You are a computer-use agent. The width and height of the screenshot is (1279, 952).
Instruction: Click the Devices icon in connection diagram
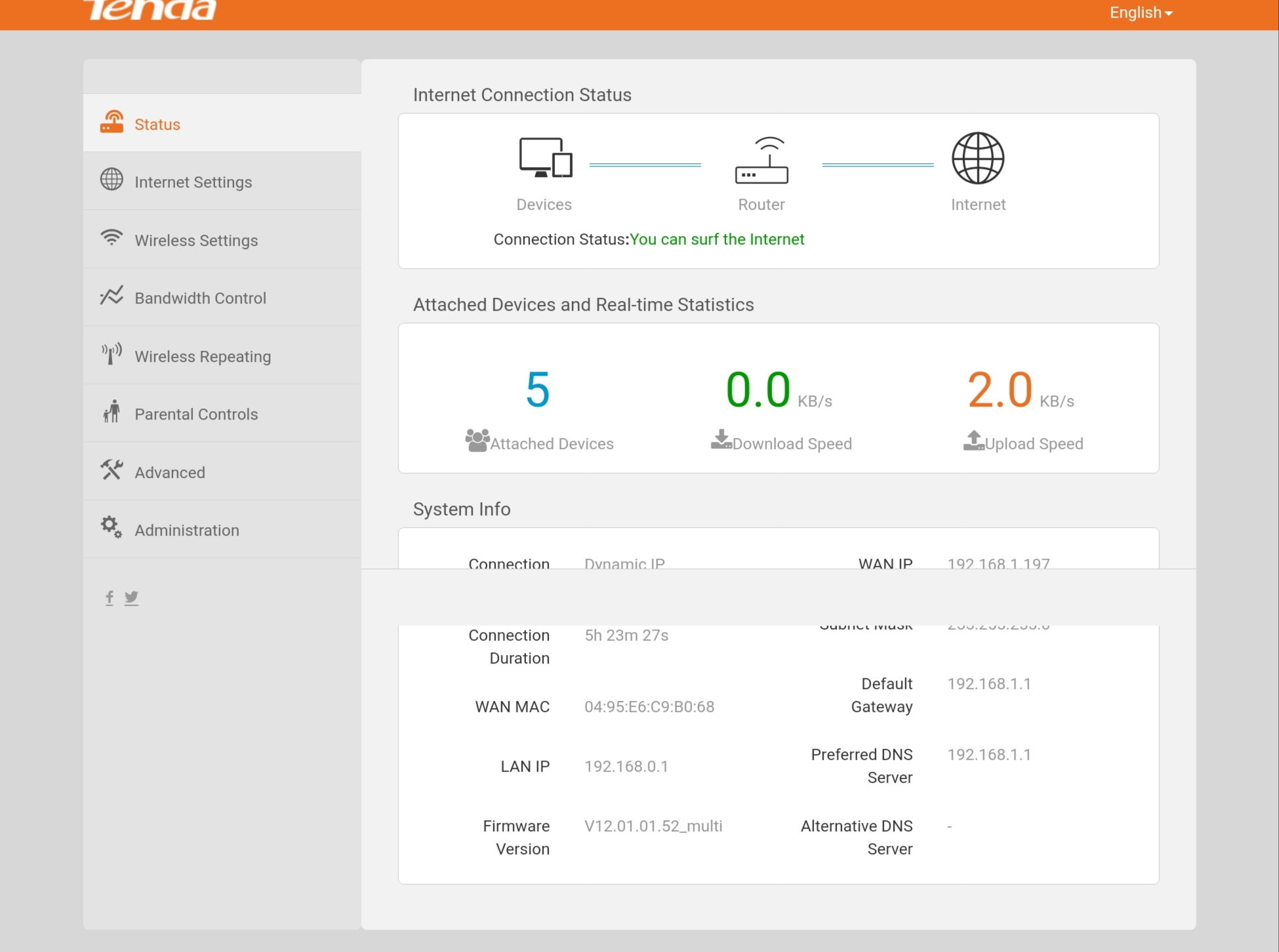tap(545, 158)
